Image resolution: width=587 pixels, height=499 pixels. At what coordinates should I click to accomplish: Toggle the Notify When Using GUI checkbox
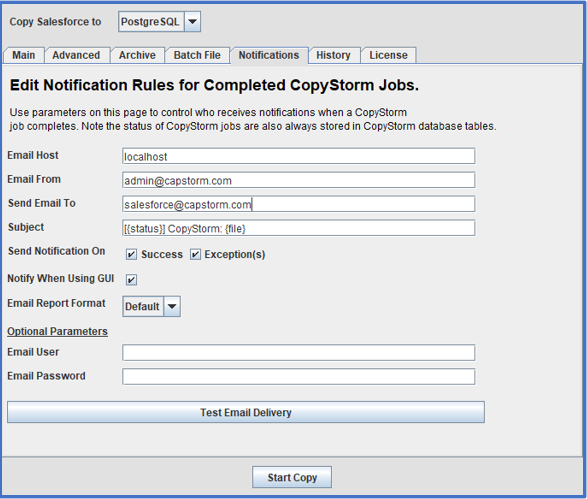(x=131, y=280)
